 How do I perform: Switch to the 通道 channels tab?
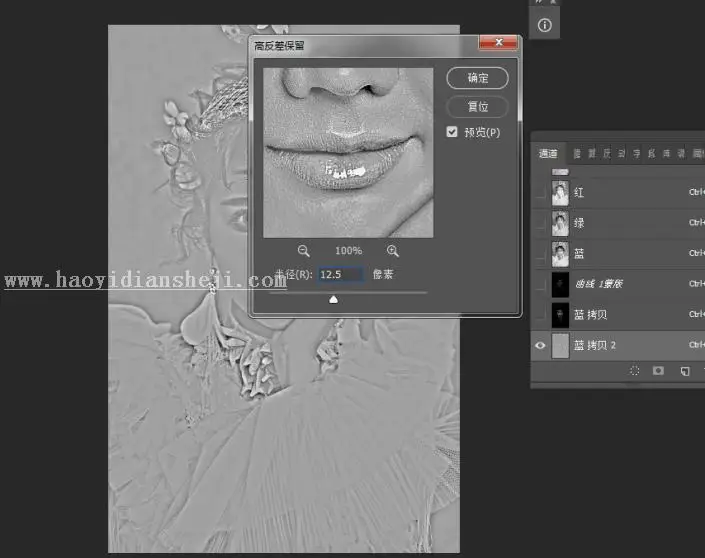point(548,154)
